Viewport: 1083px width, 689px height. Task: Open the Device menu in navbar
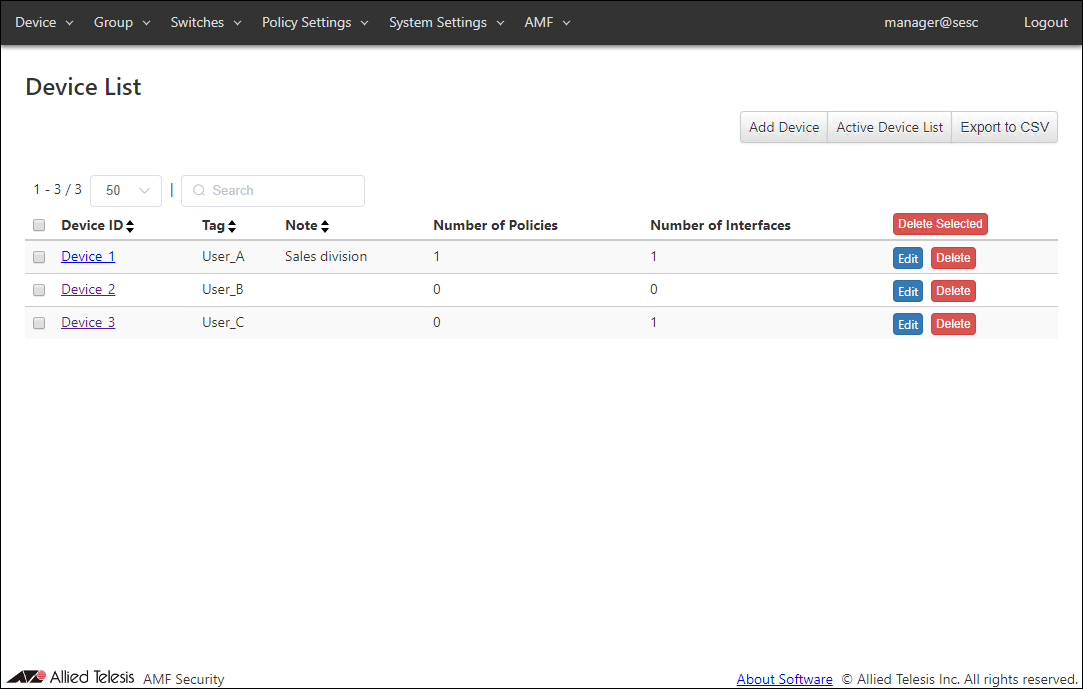coord(44,22)
